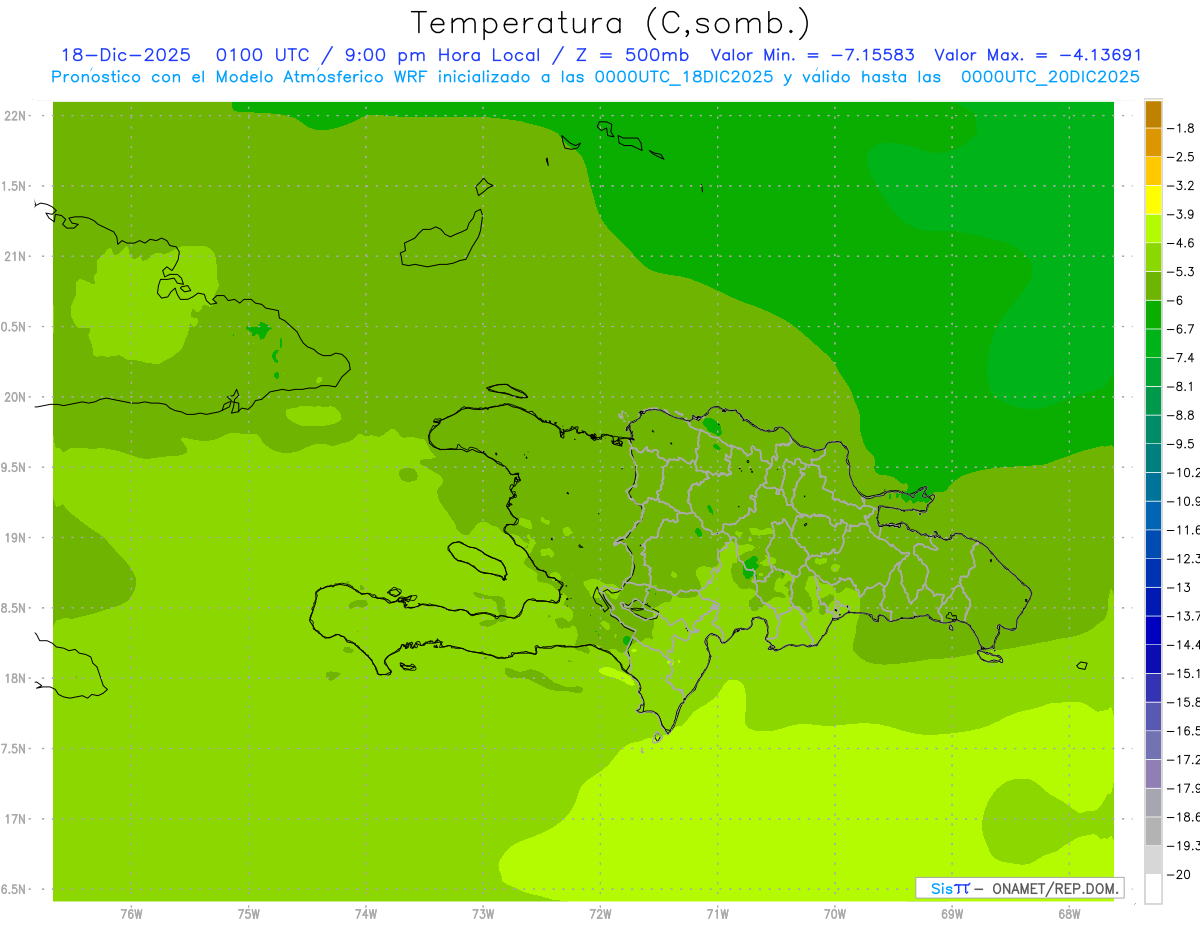
Task: Pick the white swatch below -20
Action: coord(1153,889)
